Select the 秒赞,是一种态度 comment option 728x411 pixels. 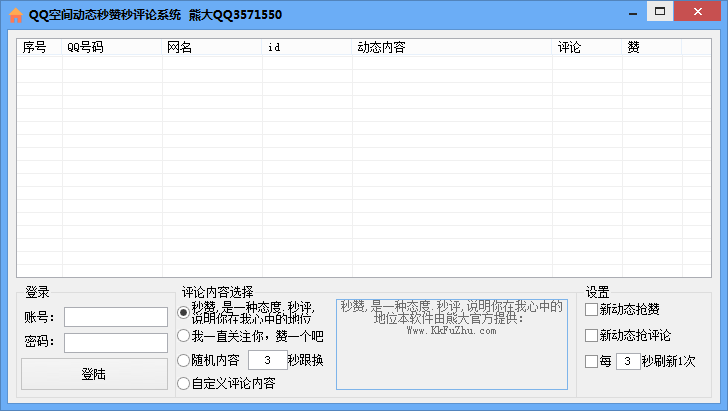[x=183, y=313]
